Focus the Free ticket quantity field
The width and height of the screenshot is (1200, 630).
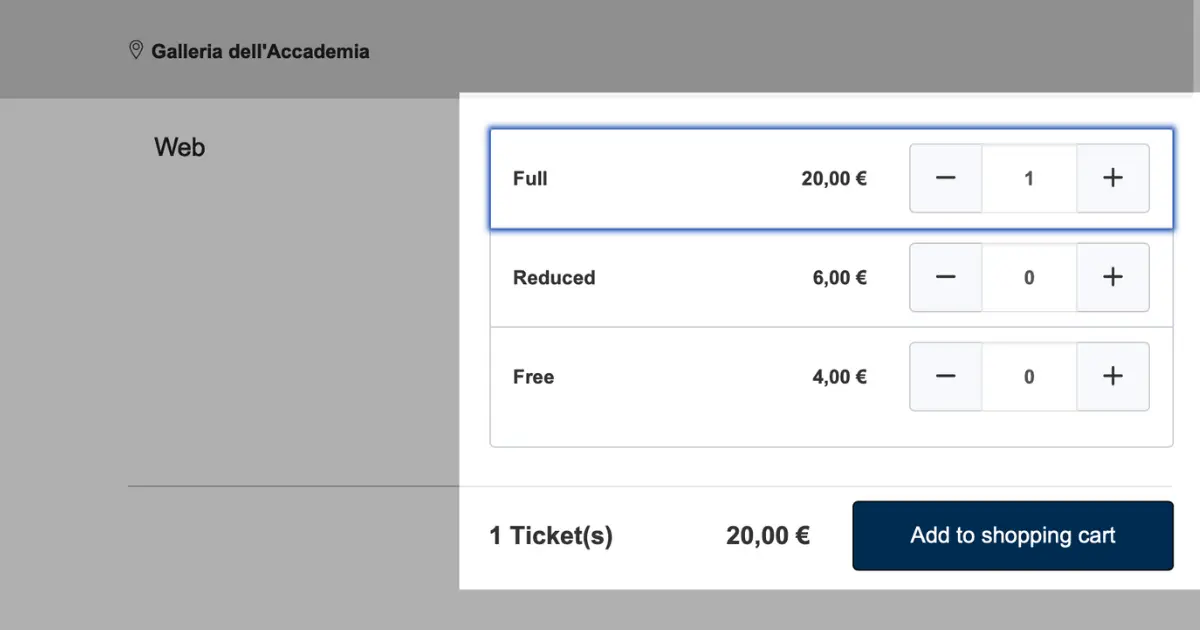tap(1029, 377)
